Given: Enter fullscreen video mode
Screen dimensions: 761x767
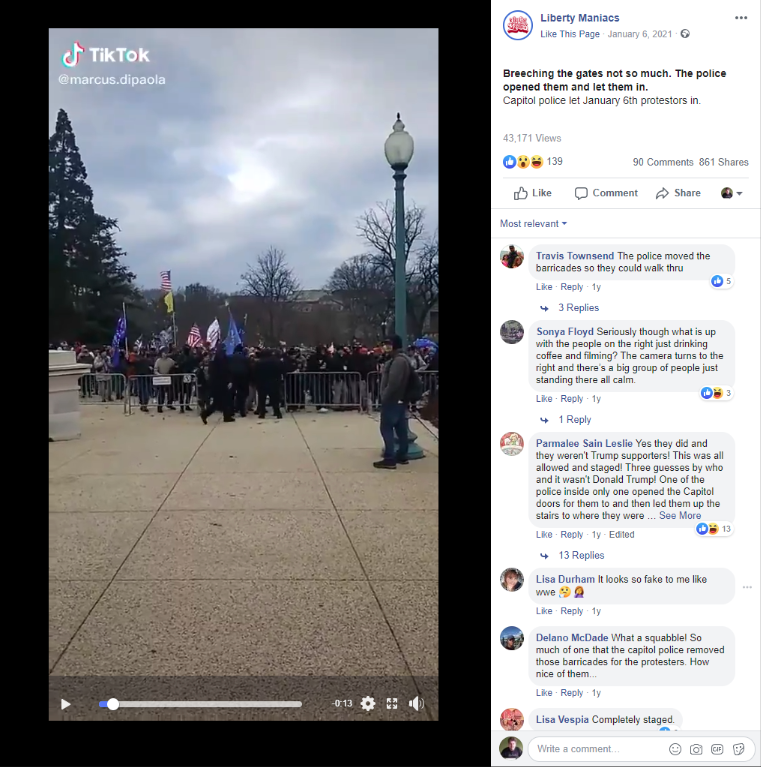Looking at the screenshot, I should coord(392,703).
